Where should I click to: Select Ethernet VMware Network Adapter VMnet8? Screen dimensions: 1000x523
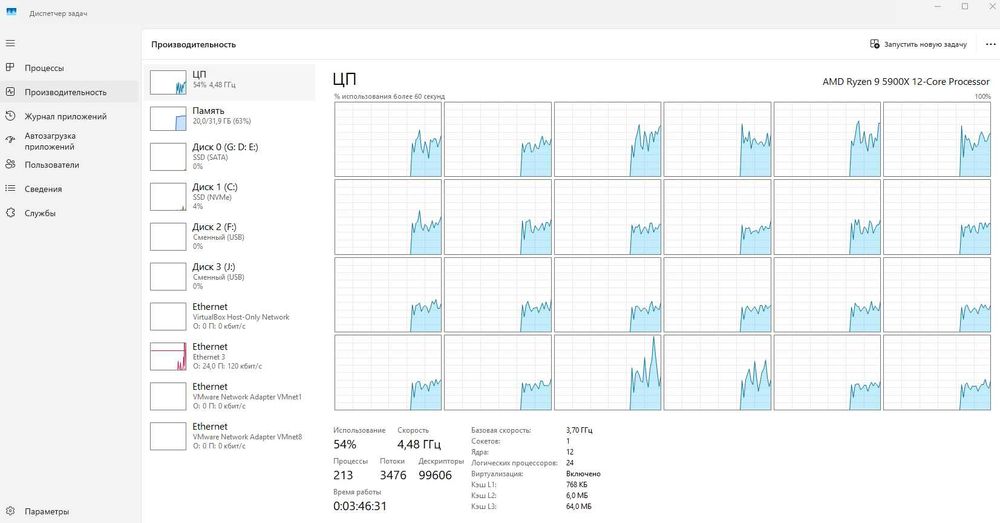click(231, 436)
